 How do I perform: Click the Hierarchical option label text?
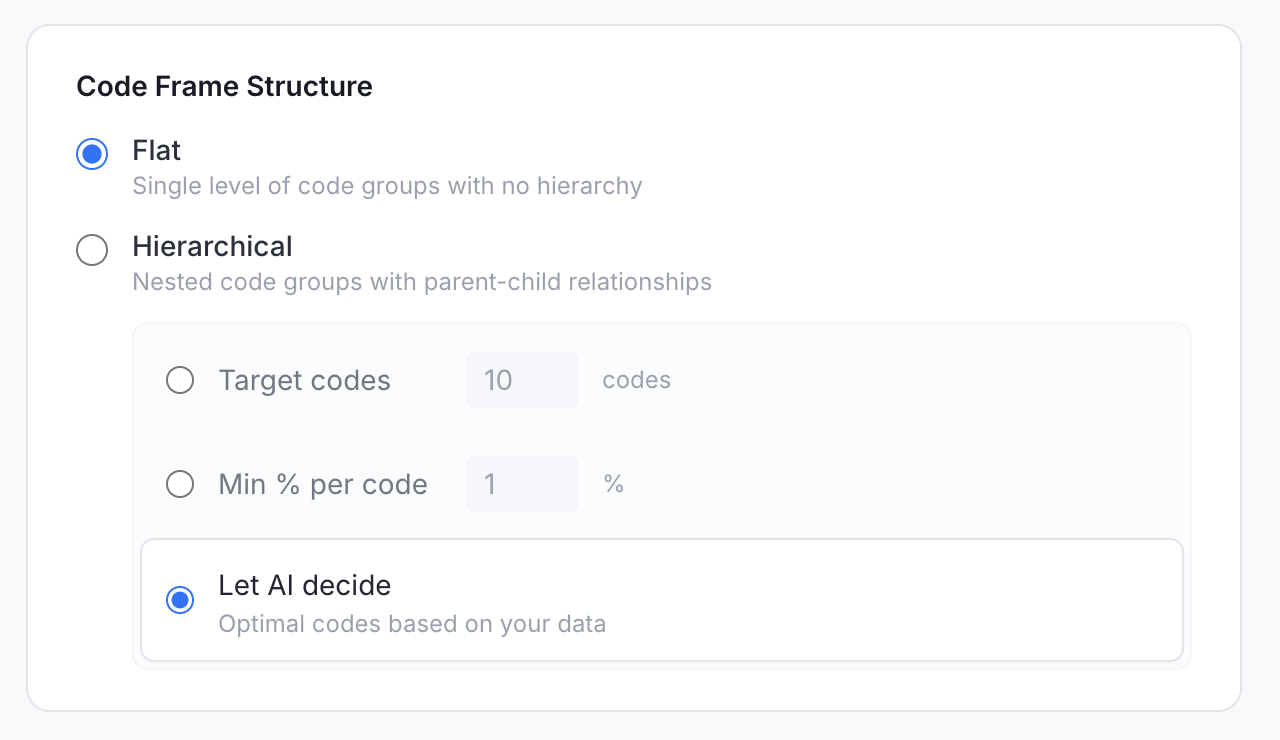coord(212,246)
